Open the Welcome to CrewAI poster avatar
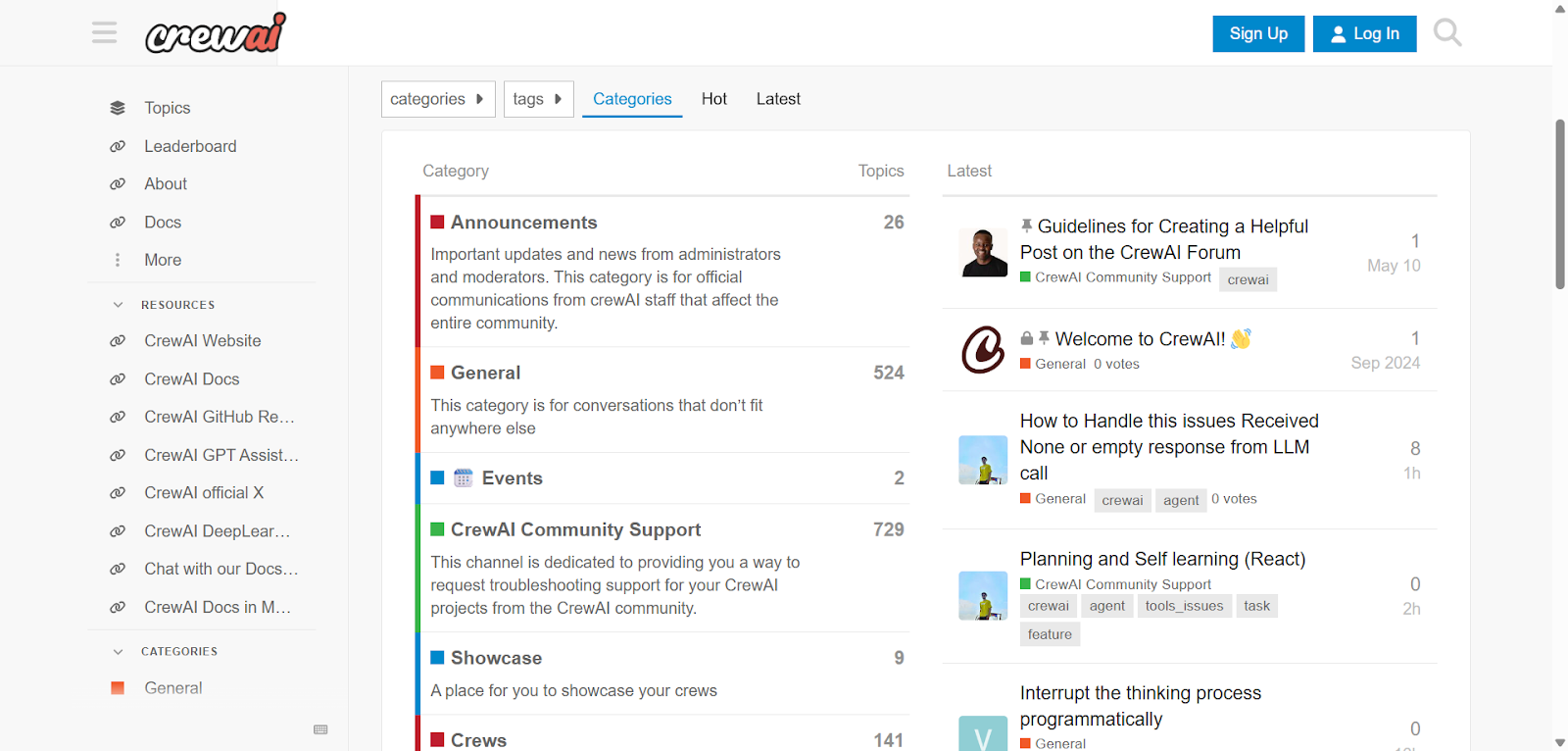This screenshot has width=1568, height=751. [x=983, y=350]
